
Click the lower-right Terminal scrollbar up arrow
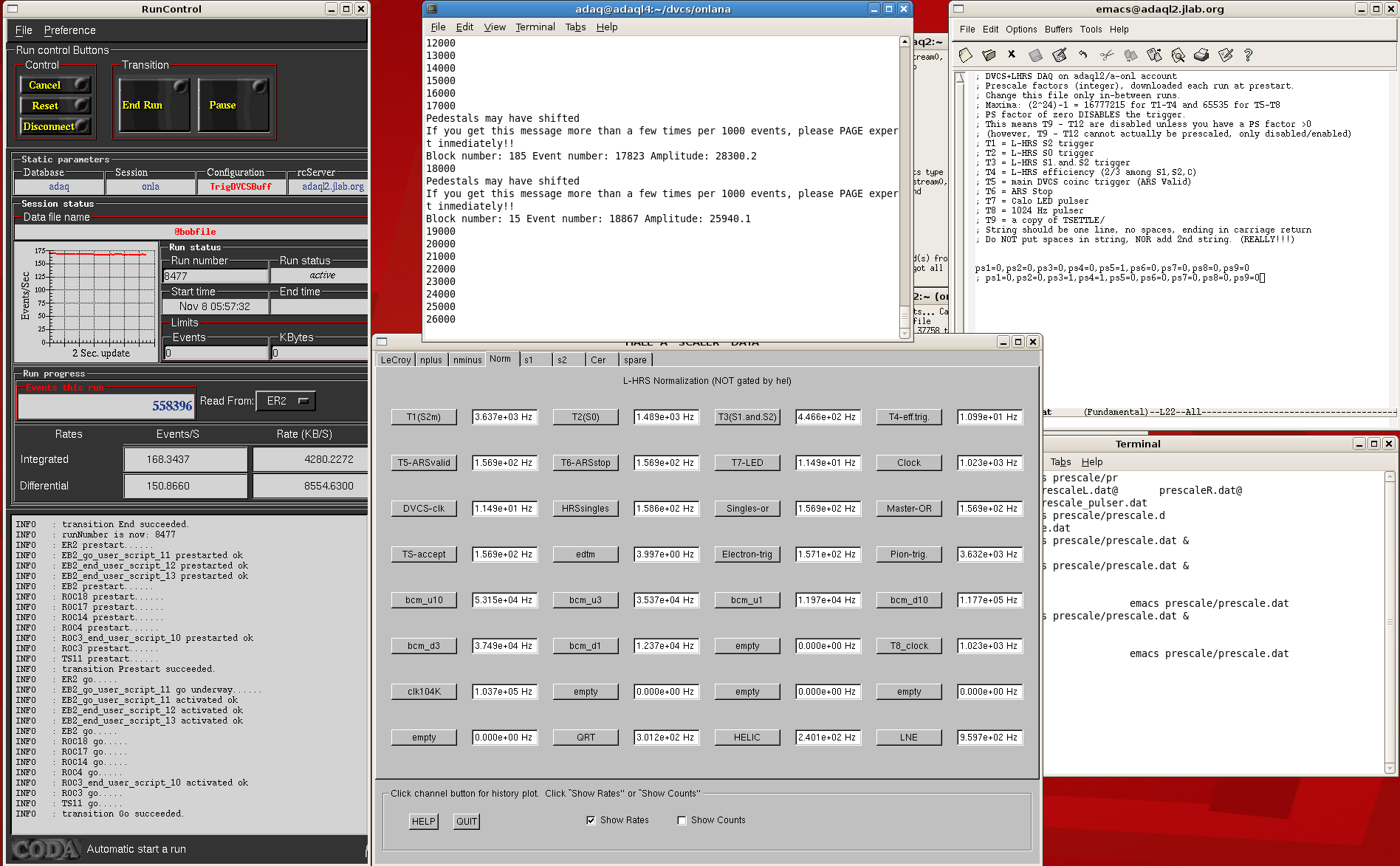(1390, 478)
